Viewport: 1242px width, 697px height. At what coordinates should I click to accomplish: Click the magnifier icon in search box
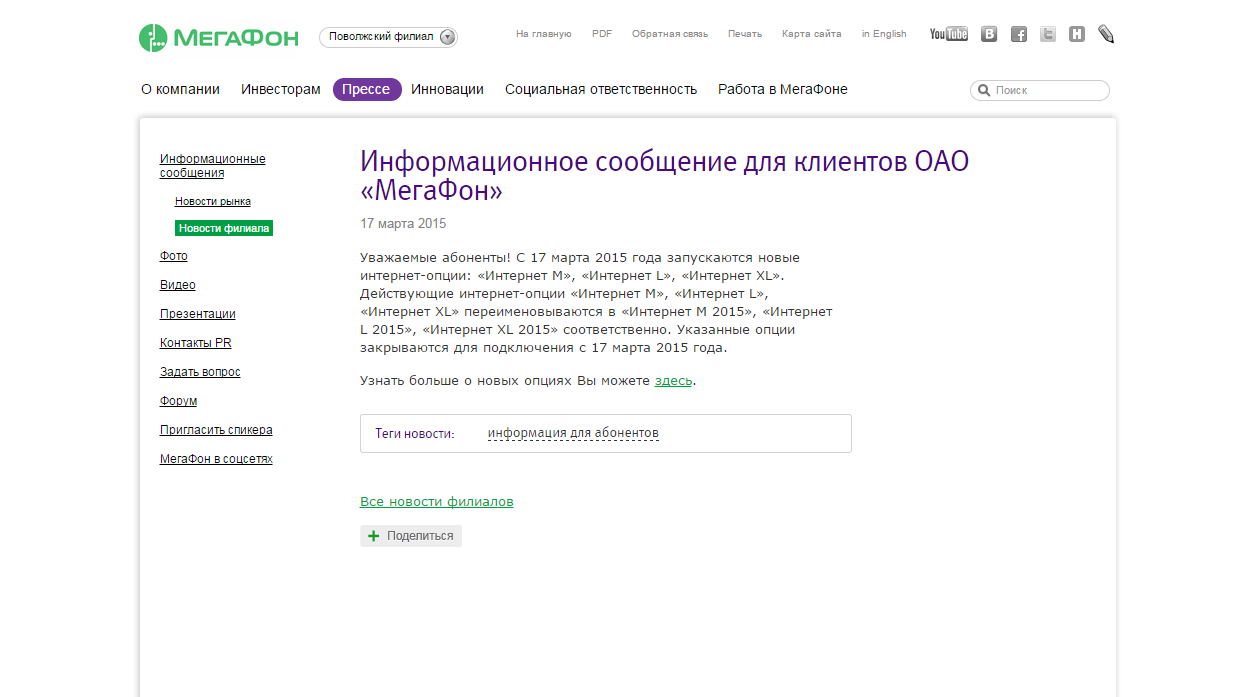pyautogui.click(x=984, y=91)
